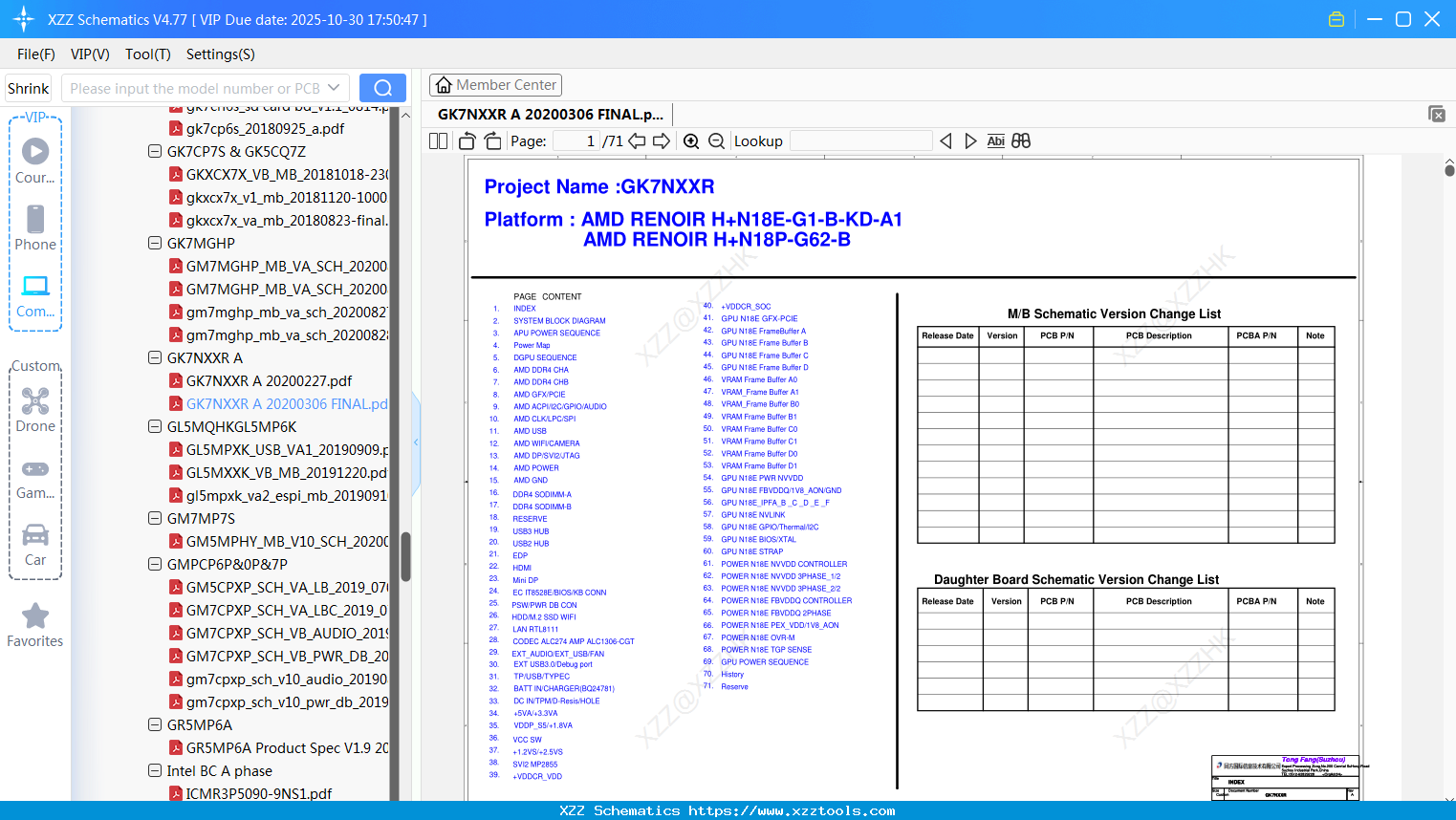Select the GK7NXXR A 20200306 FINAL tab
1456x820 pixels.
(x=551, y=115)
